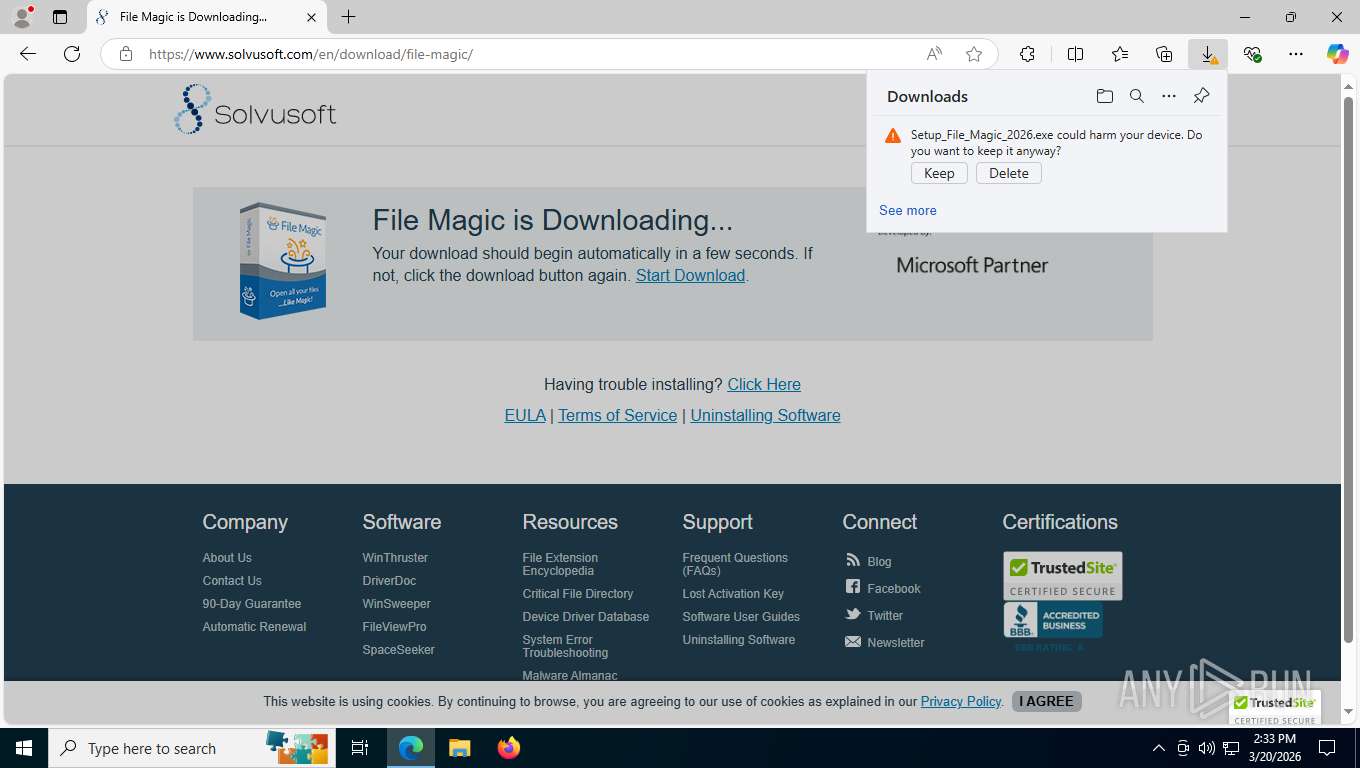The image size is (1360, 768).
Task: Open the Extensions puzzle icon
Action: tap(1027, 54)
